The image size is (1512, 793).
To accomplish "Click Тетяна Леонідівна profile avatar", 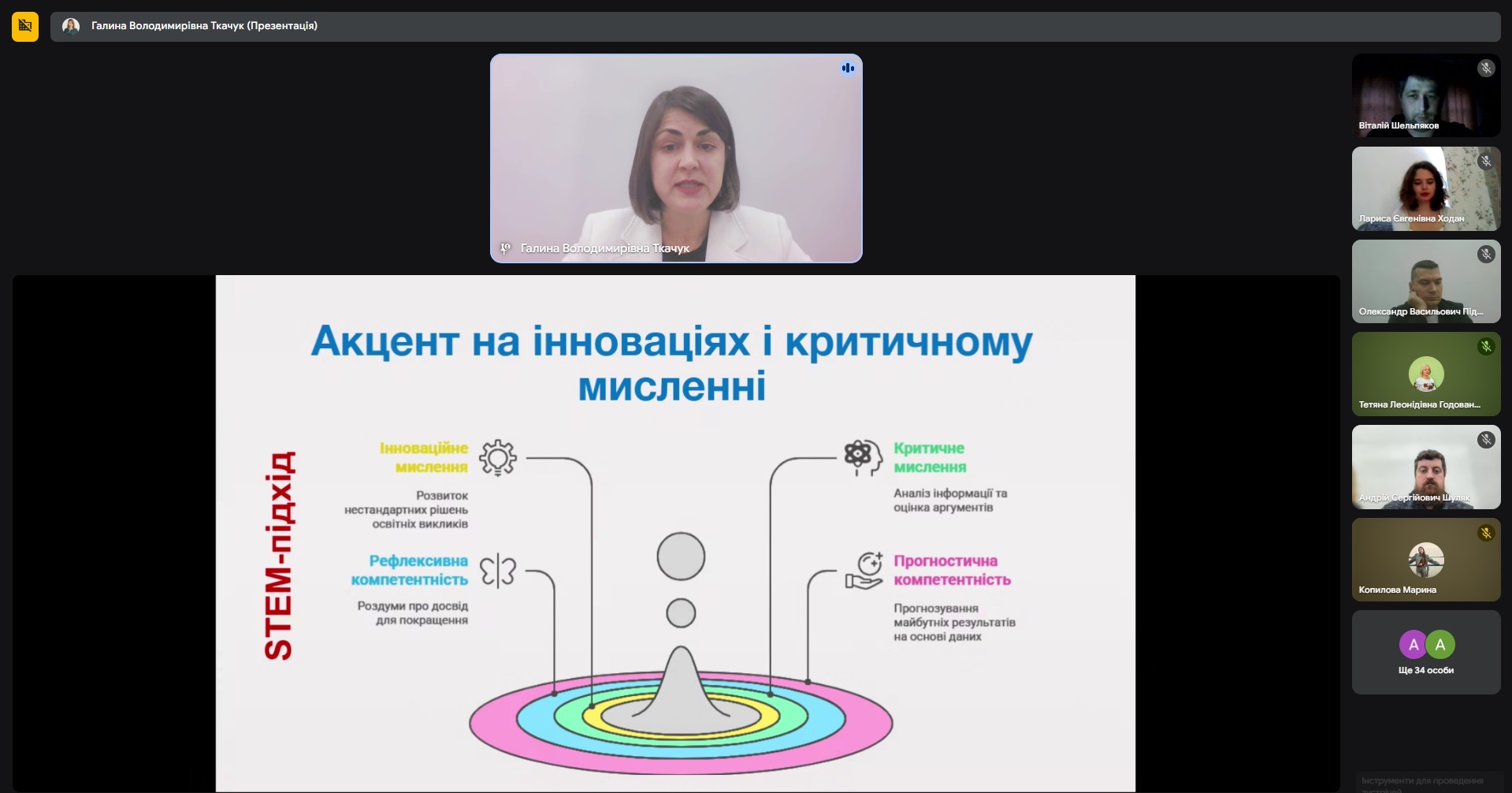I will 1425,374.
